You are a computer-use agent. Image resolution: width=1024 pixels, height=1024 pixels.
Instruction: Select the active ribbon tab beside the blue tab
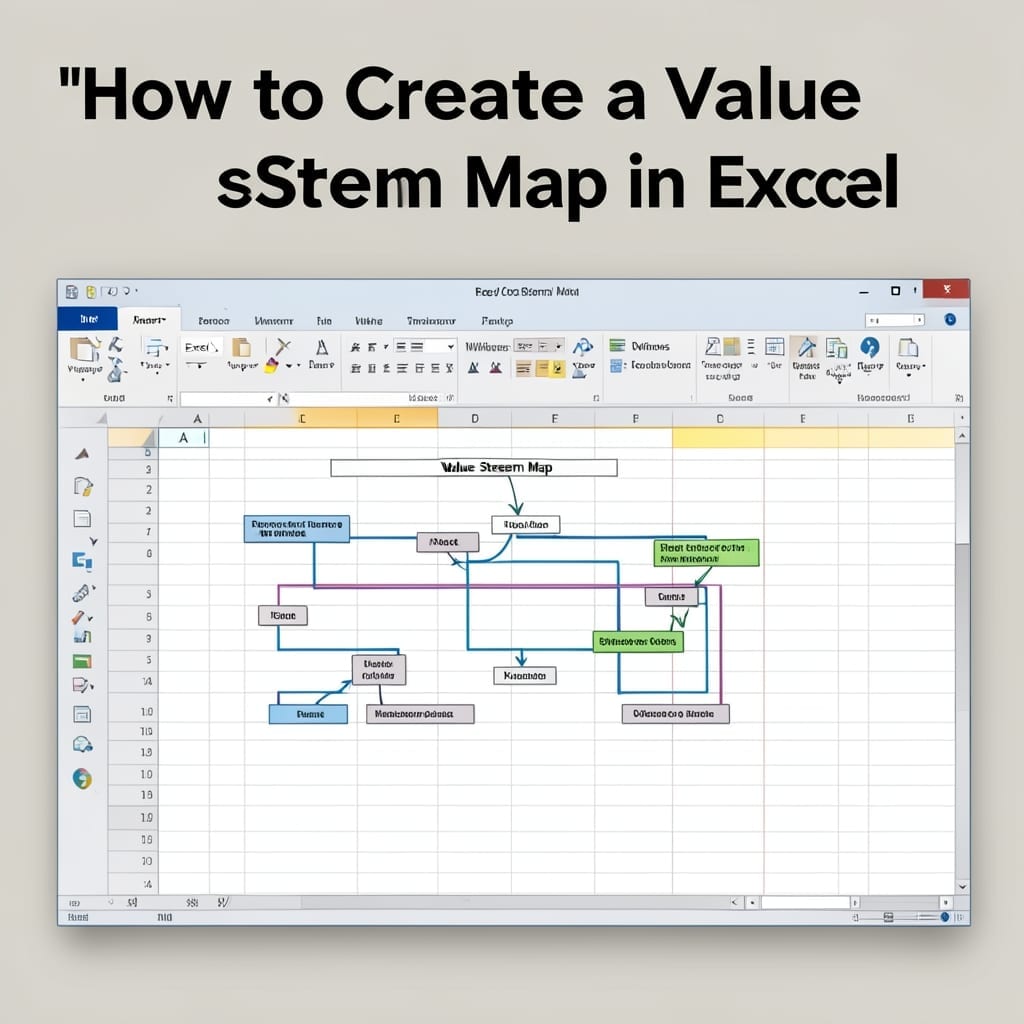click(150, 319)
